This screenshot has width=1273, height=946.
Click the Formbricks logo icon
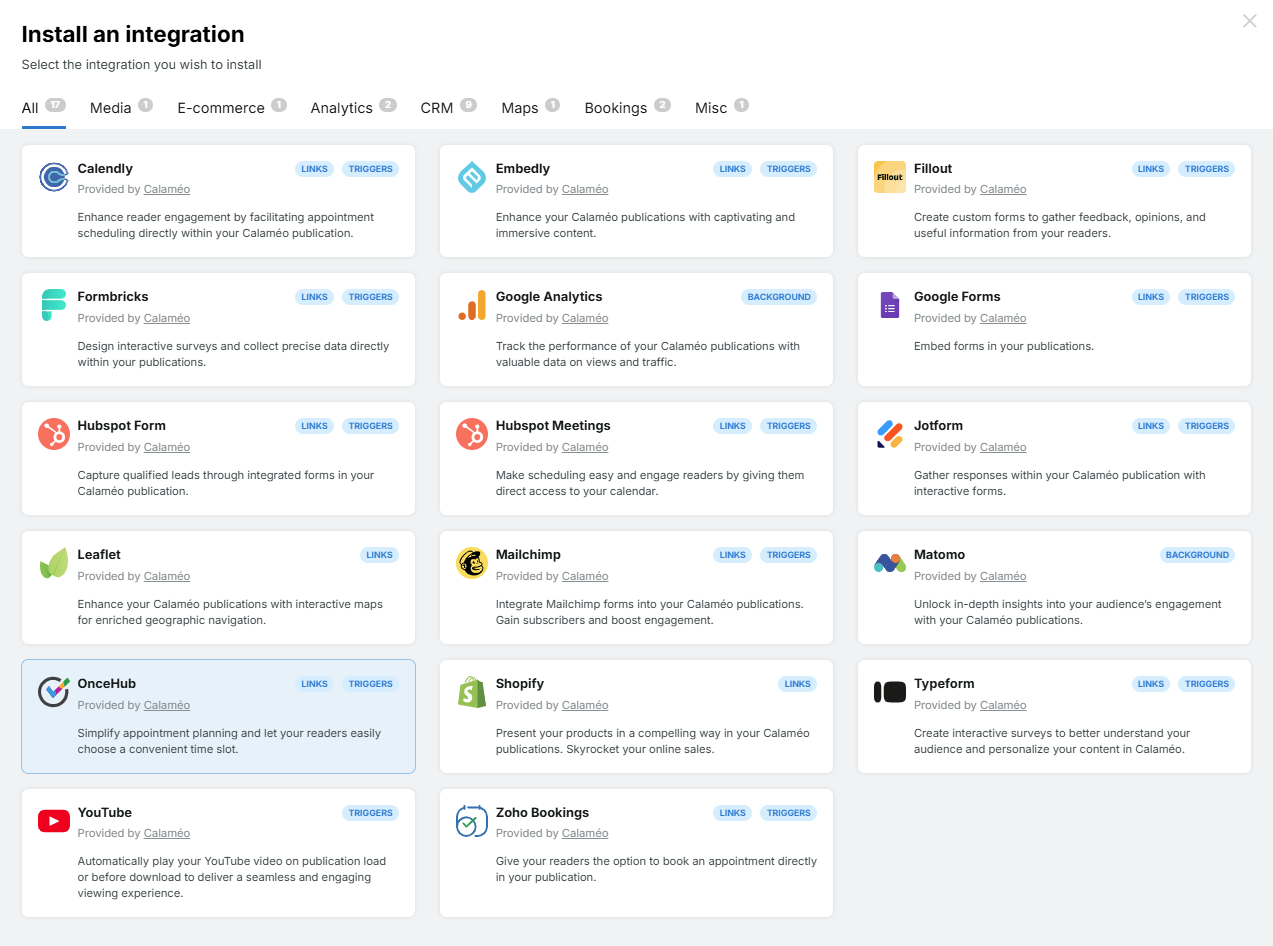(x=54, y=306)
